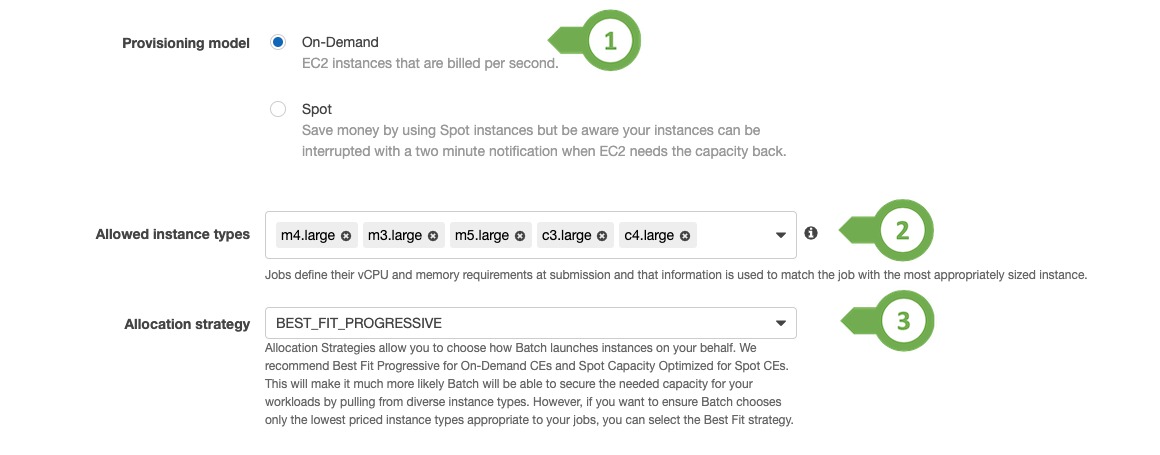Select the On-Demand provisioning radio button

pyautogui.click(x=277, y=42)
